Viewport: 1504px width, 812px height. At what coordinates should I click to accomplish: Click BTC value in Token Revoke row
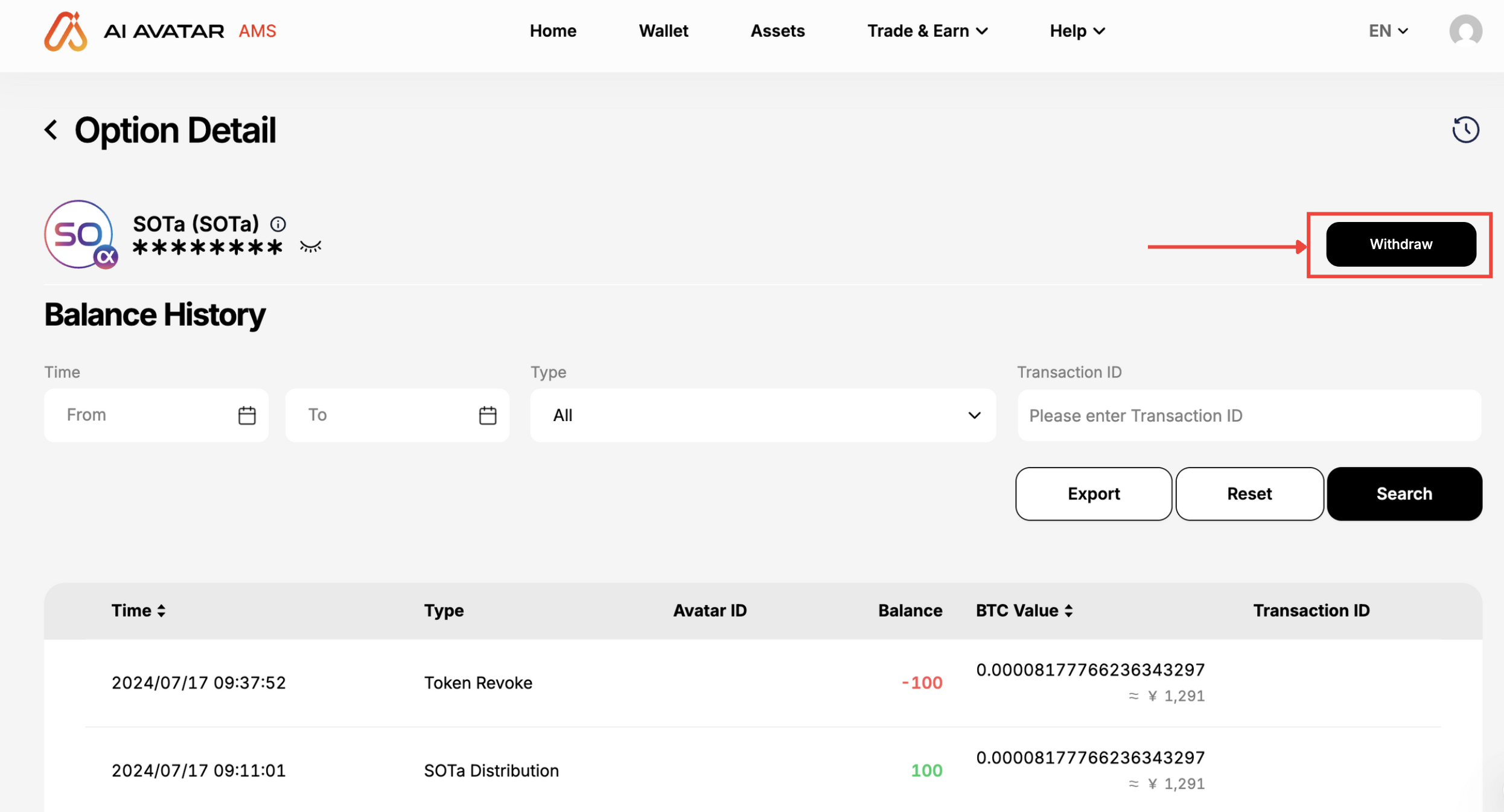point(1090,670)
